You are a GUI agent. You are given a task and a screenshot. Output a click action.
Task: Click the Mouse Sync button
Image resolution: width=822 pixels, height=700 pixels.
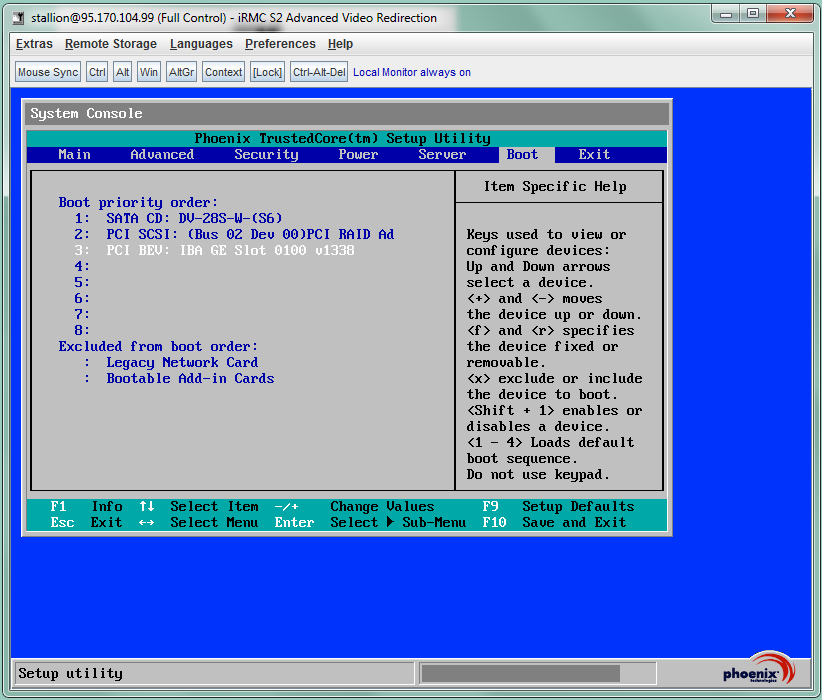48,72
